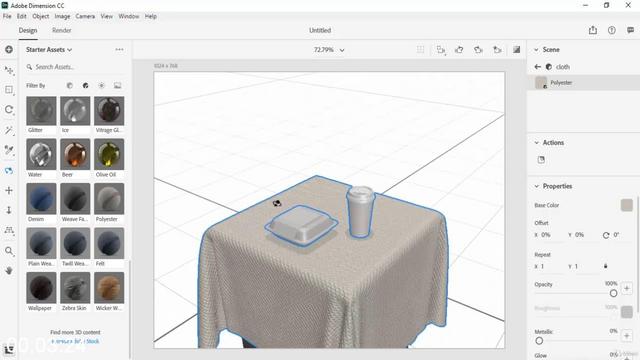Open the assets panel more options menu

pyautogui.click(x=119, y=49)
